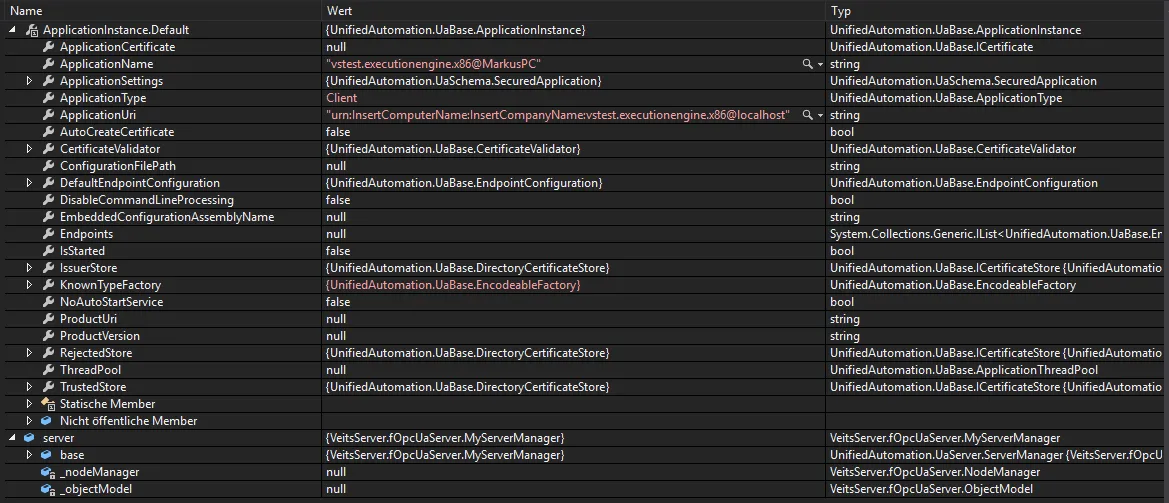The image size is (1169, 503).
Task: Select the ThreadPool row name
Action: click(90, 370)
